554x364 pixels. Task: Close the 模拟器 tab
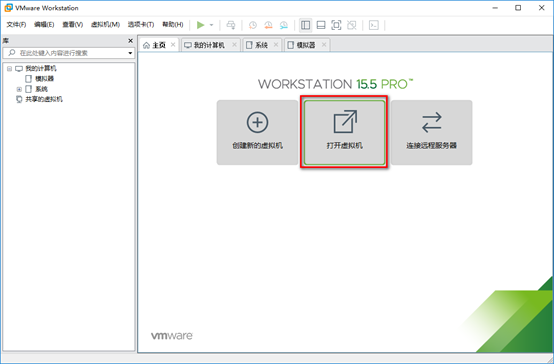(x=324, y=45)
